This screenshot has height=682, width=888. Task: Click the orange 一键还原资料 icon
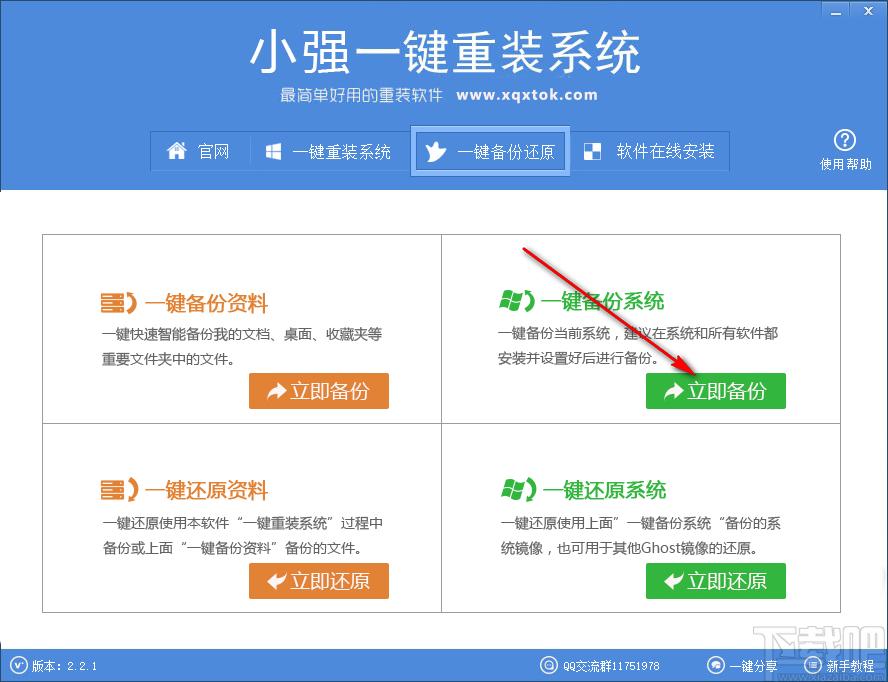tap(119, 489)
